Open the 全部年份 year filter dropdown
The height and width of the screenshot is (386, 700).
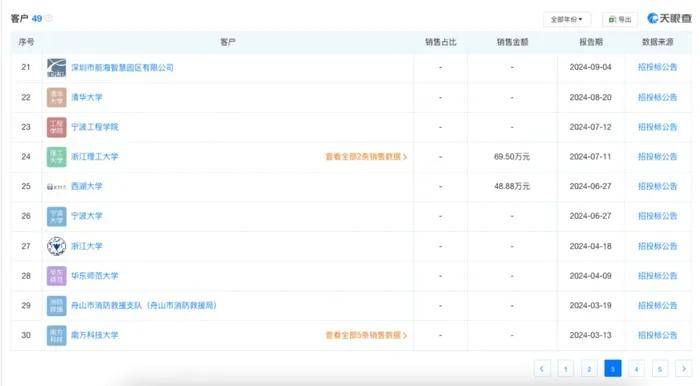(567, 19)
